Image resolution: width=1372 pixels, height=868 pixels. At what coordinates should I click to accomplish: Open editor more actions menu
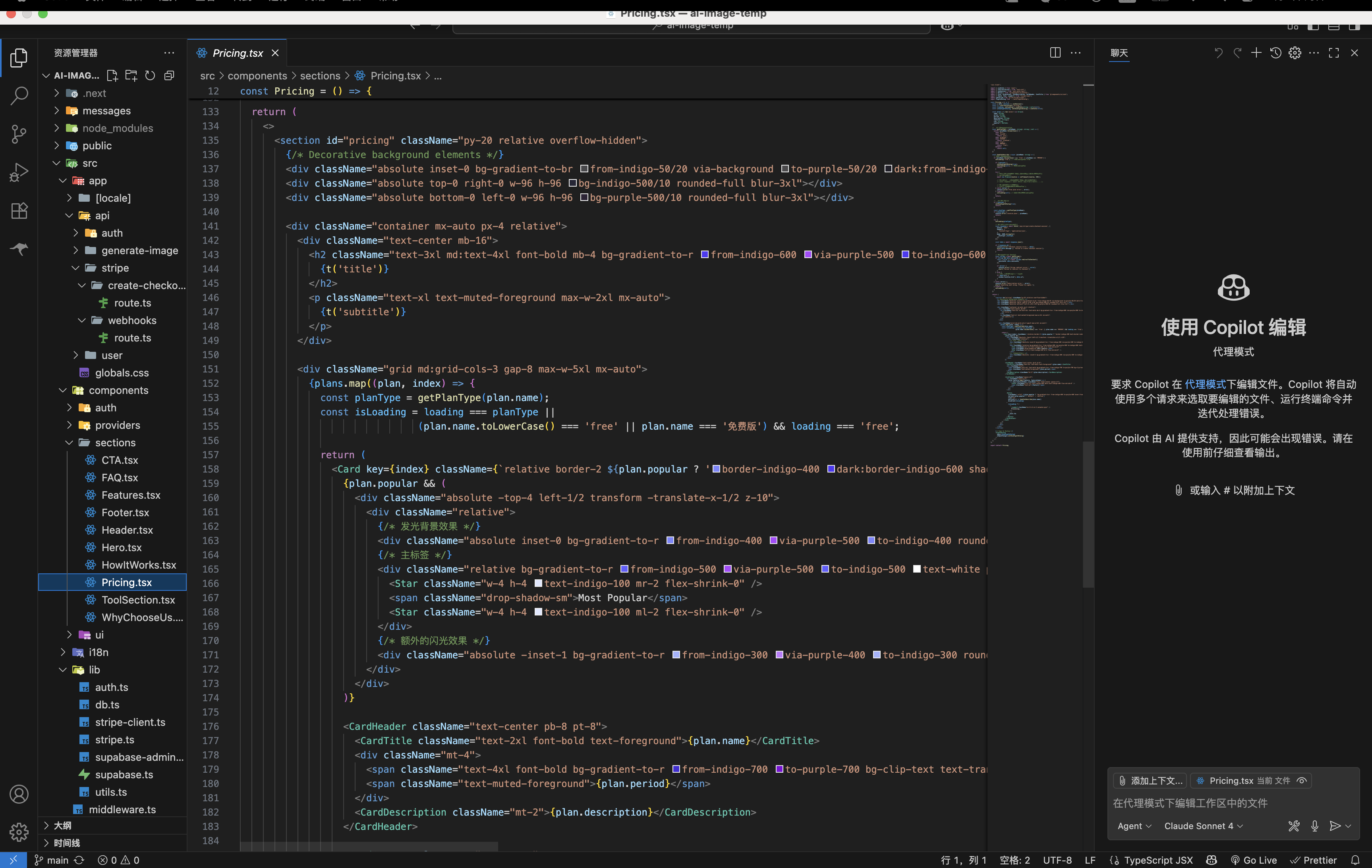[1076, 52]
